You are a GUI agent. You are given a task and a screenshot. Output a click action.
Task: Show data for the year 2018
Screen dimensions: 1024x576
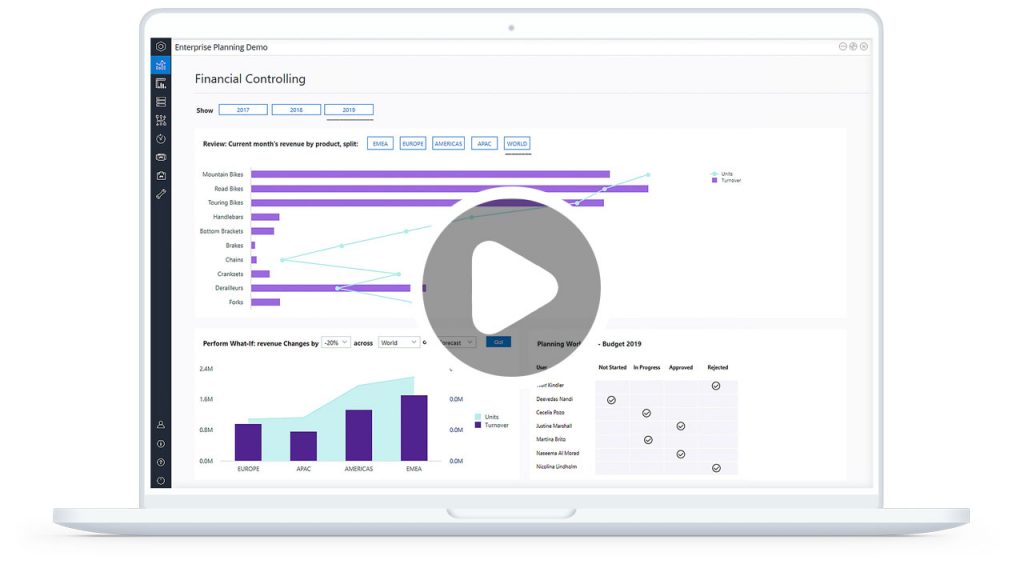click(x=296, y=110)
